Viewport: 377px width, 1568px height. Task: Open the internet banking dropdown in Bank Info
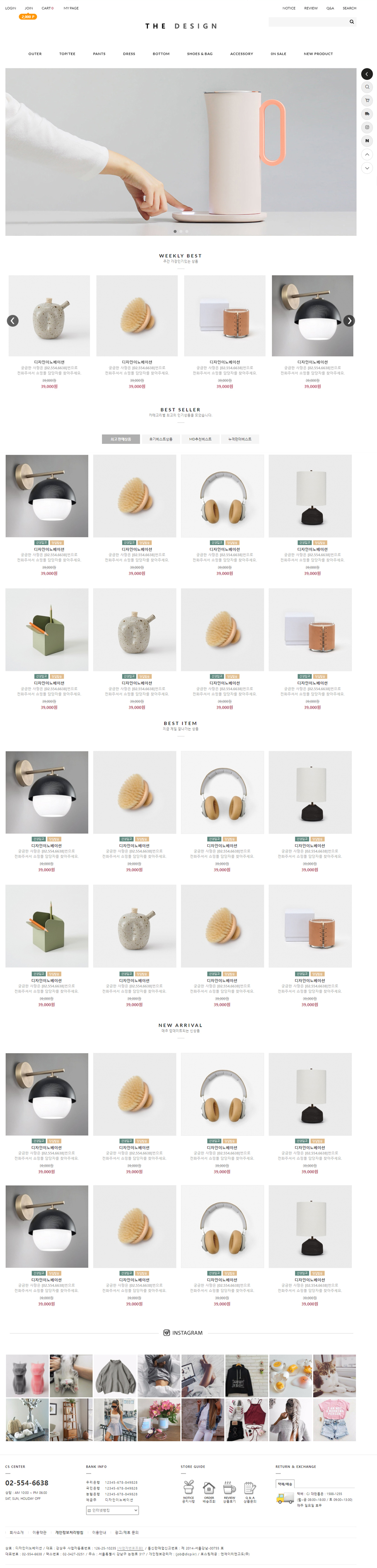click(112, 1510)
